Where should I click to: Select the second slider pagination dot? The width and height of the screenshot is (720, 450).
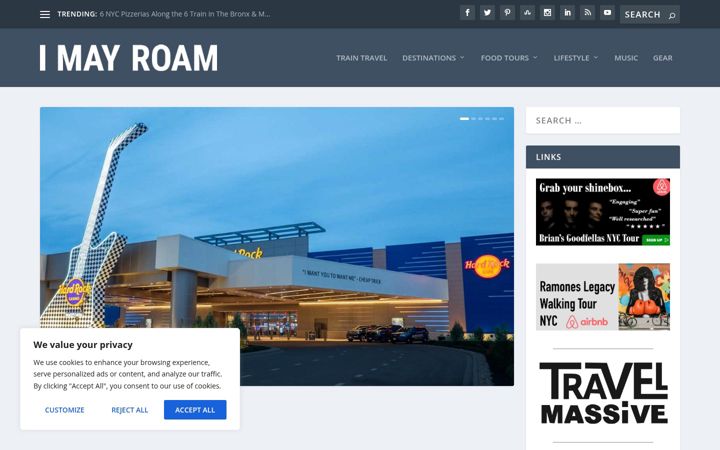(473, 119)
